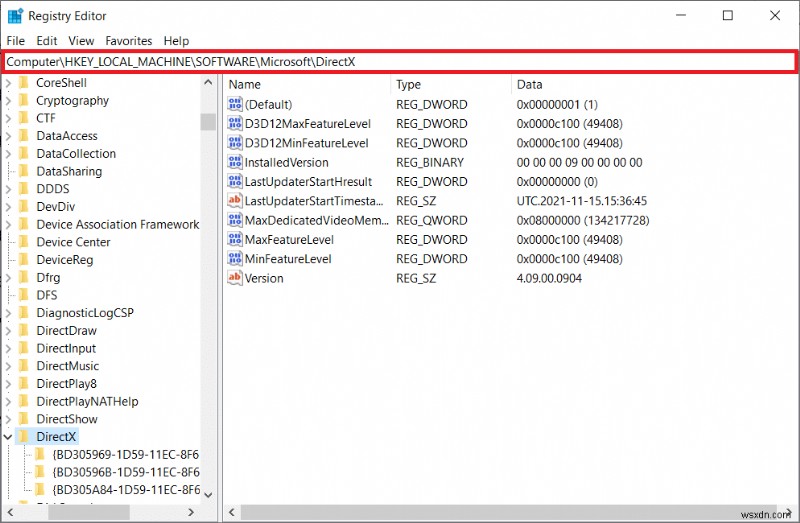
Task: Click the tree pane scroll up arrow
Action: coord(208,82)
